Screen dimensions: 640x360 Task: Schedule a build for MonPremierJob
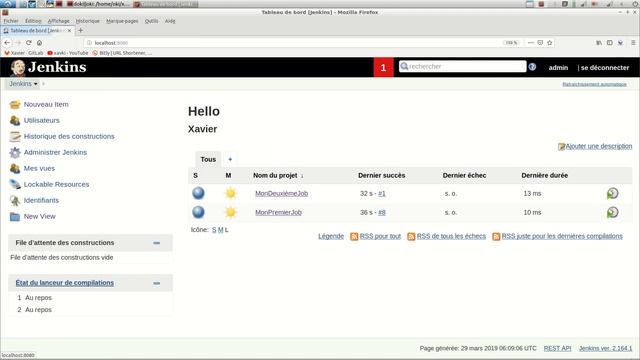(612, 212)
